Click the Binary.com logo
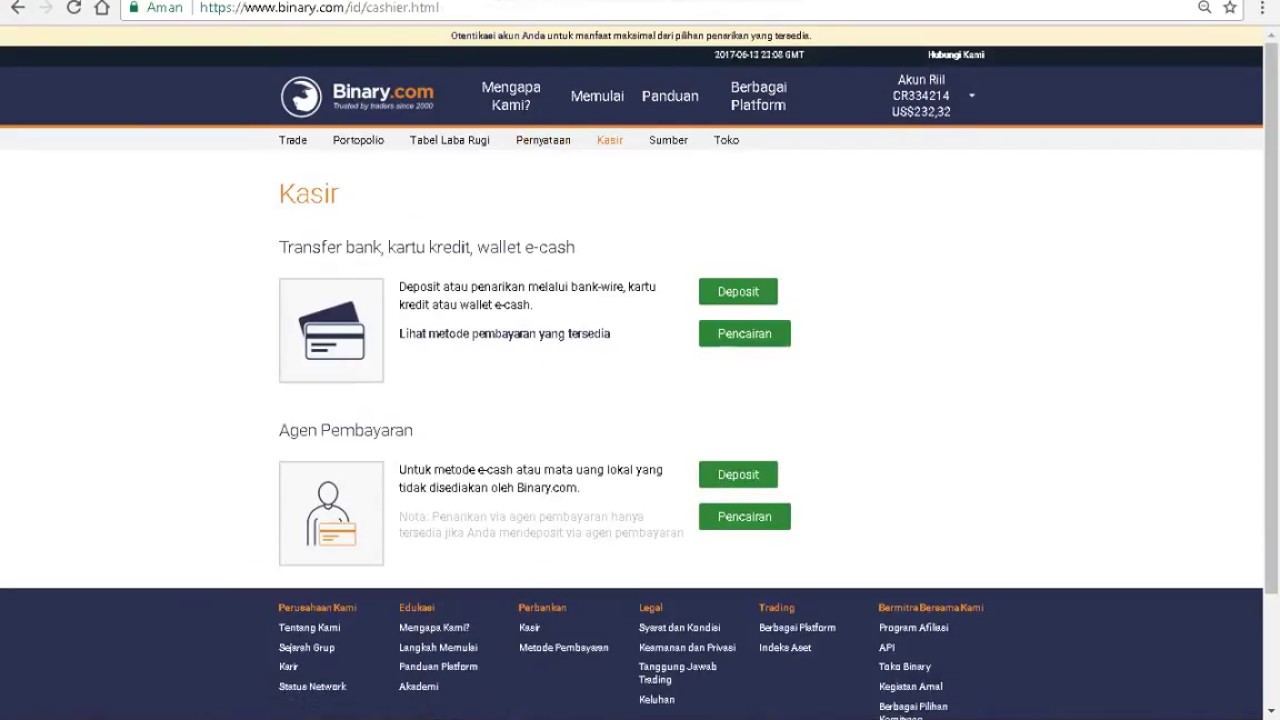The image size is (1280, 720). (357, 97)
